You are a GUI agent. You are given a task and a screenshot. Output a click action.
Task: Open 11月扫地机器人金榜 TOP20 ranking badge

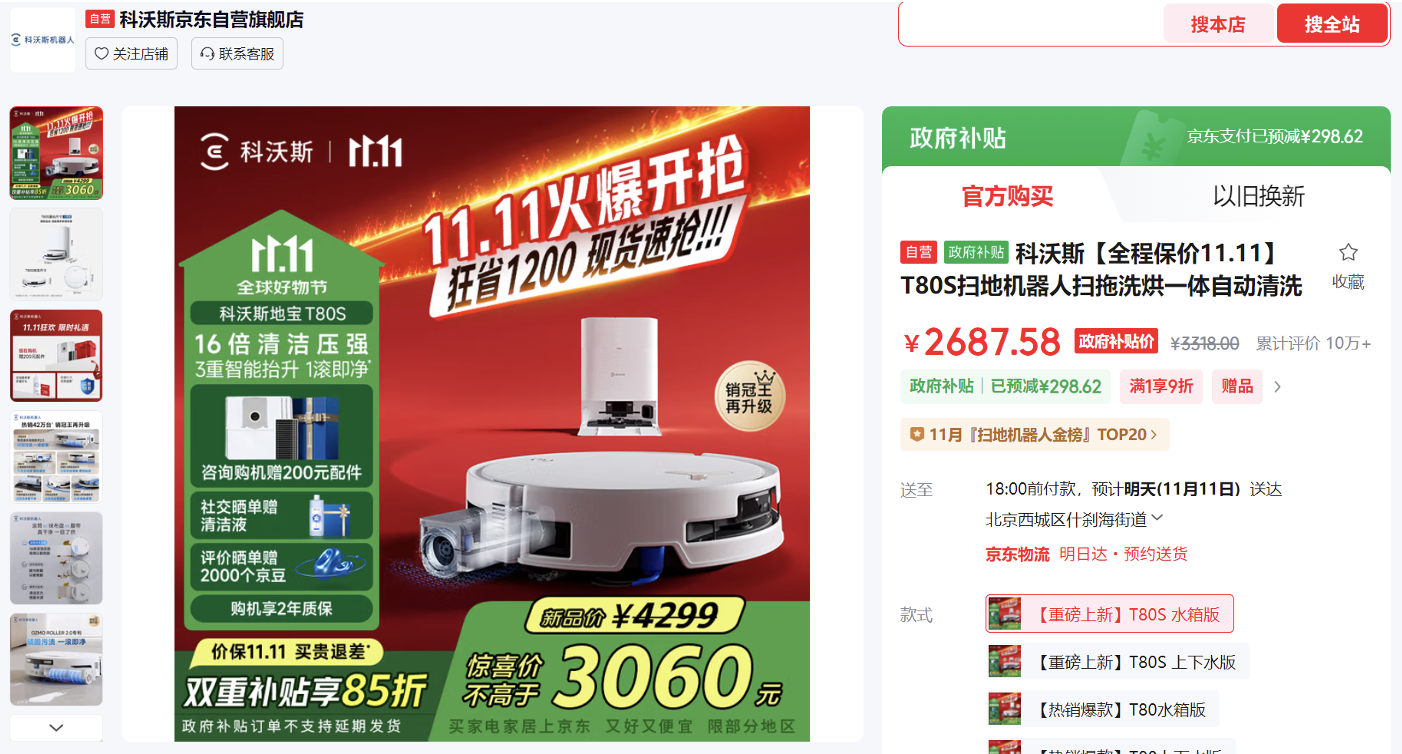click(x=1034, y=434)
